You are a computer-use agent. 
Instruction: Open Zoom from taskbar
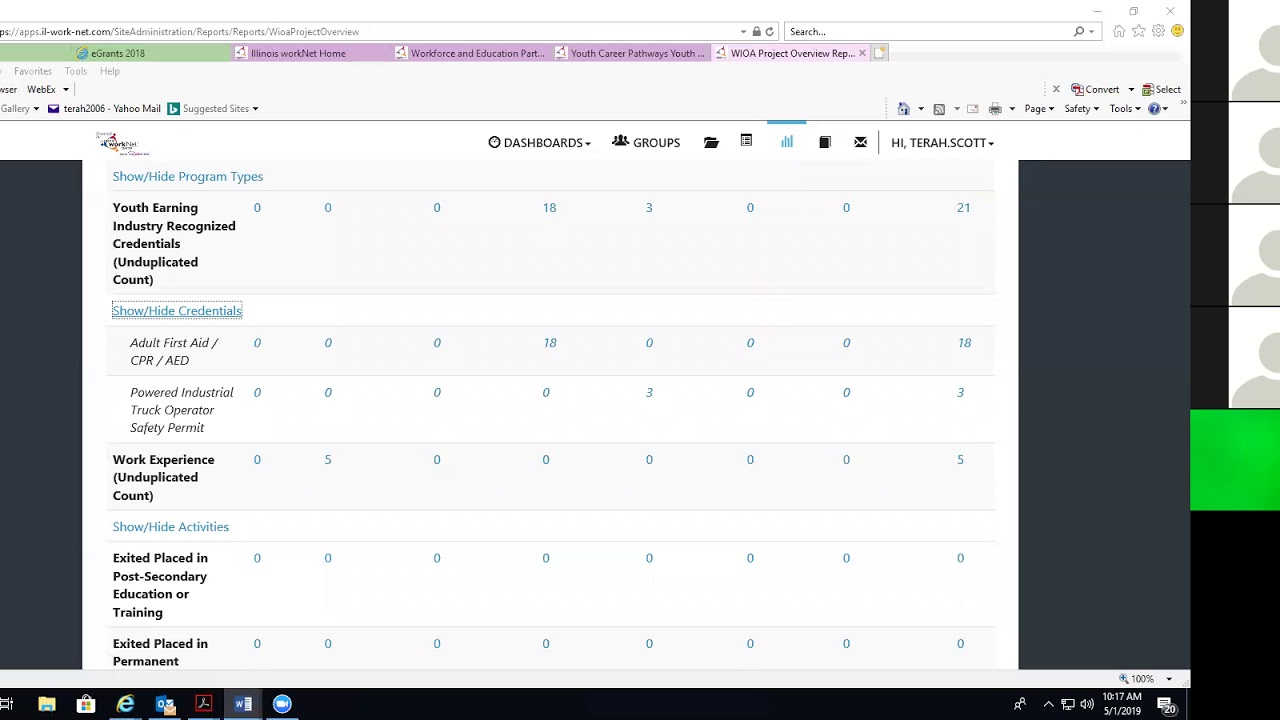click(282, 704)
